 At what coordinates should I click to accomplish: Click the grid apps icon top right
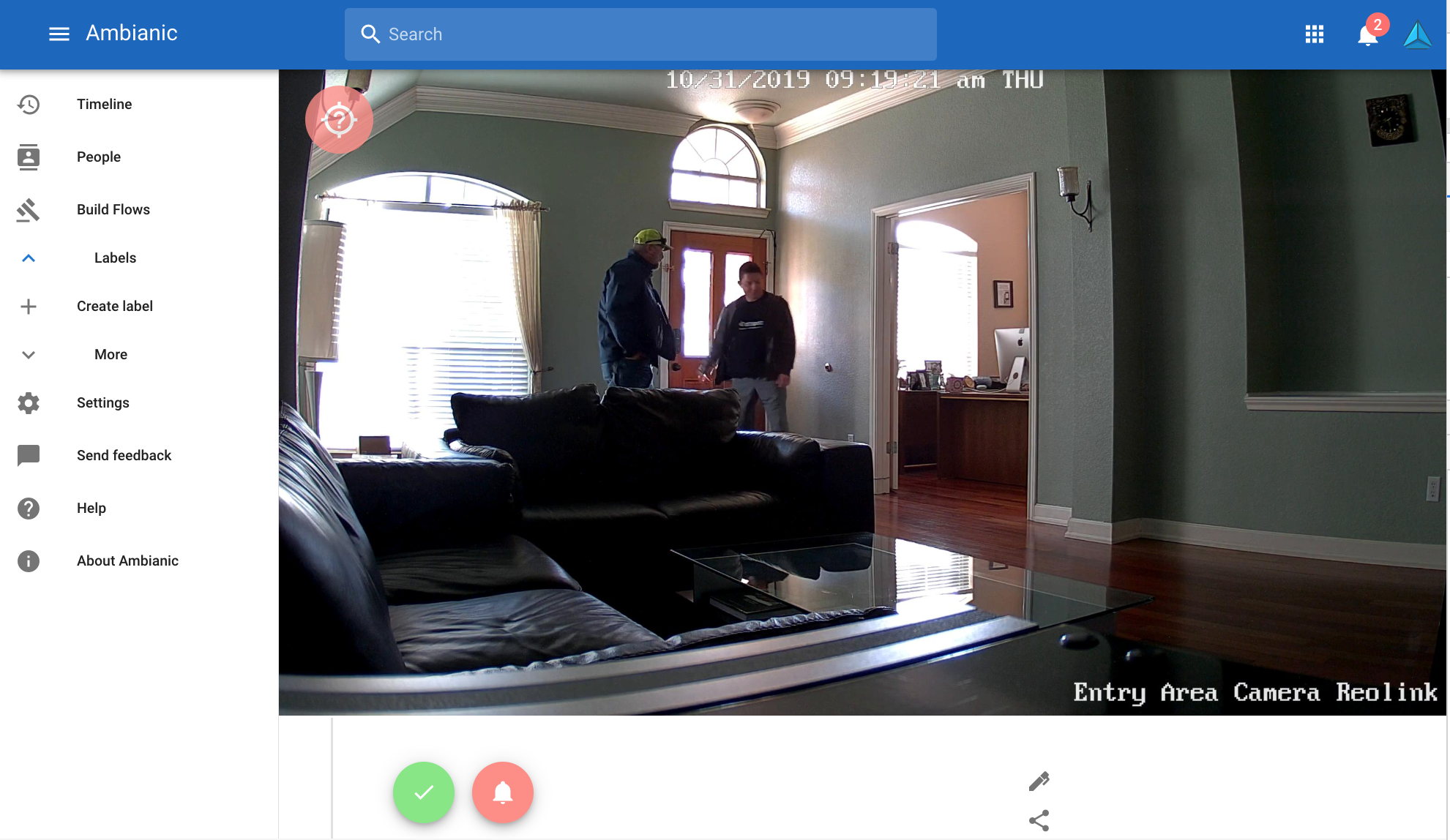point(1314,34)
